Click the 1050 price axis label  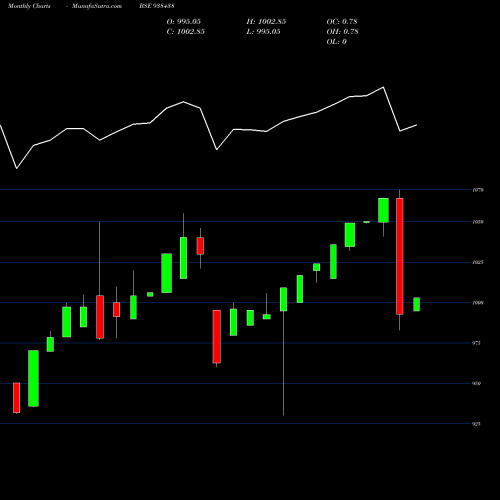[478, 222]
